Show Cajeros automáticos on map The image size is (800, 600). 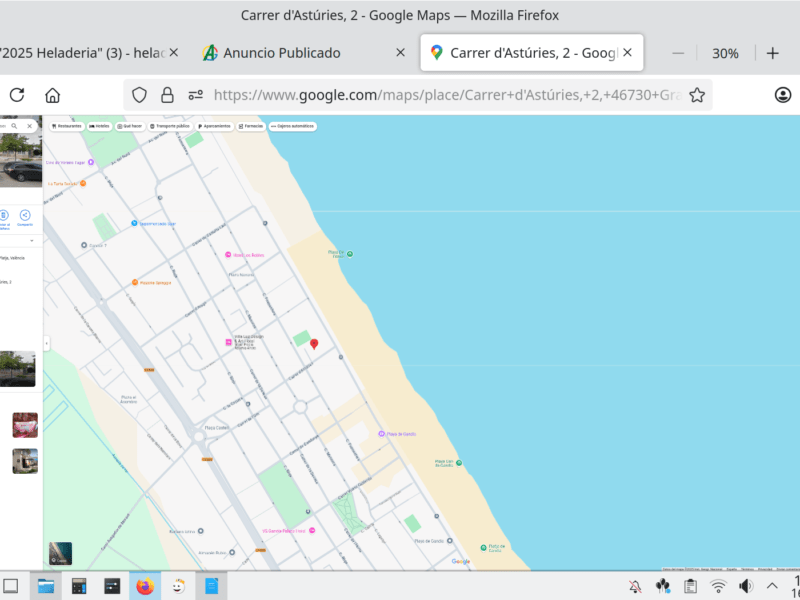click(292, 126)
